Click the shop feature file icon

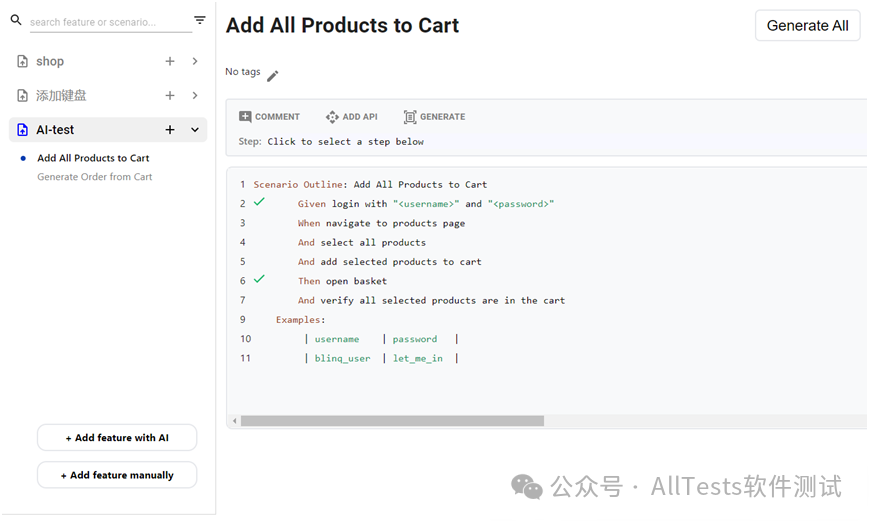22,61
